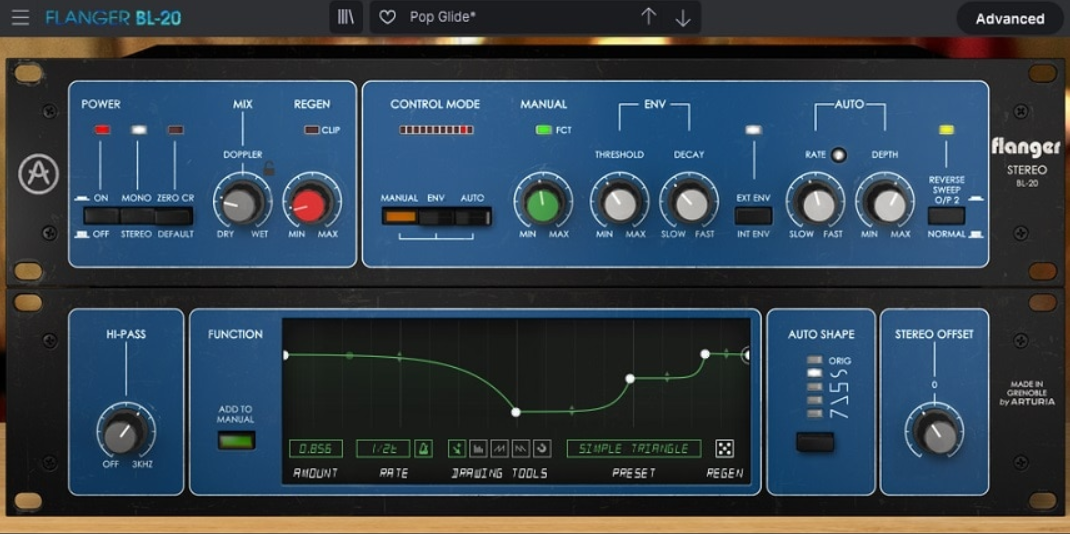Click the 'FLANGER BL-20' title text
This screenshot has width=1070, height=534.
[113, 18]
